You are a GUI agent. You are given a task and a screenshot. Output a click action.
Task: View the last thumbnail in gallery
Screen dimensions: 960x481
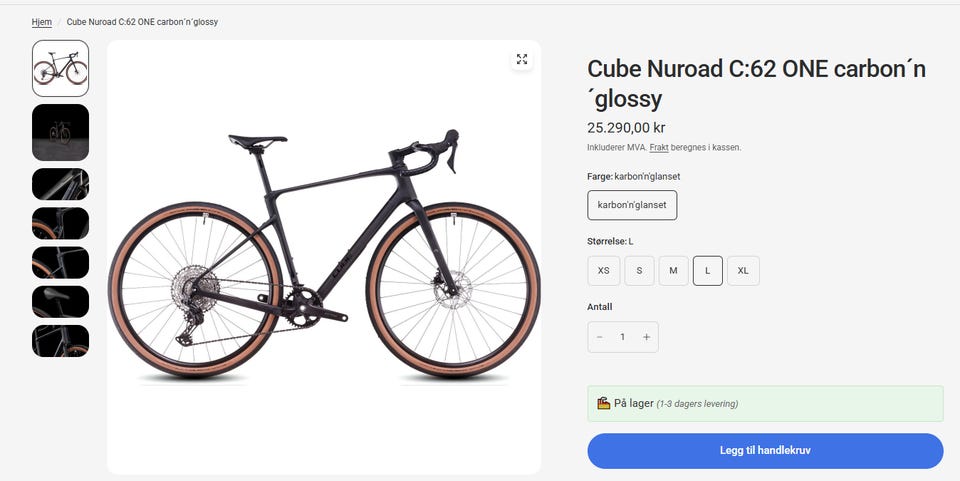pos(61,340)
